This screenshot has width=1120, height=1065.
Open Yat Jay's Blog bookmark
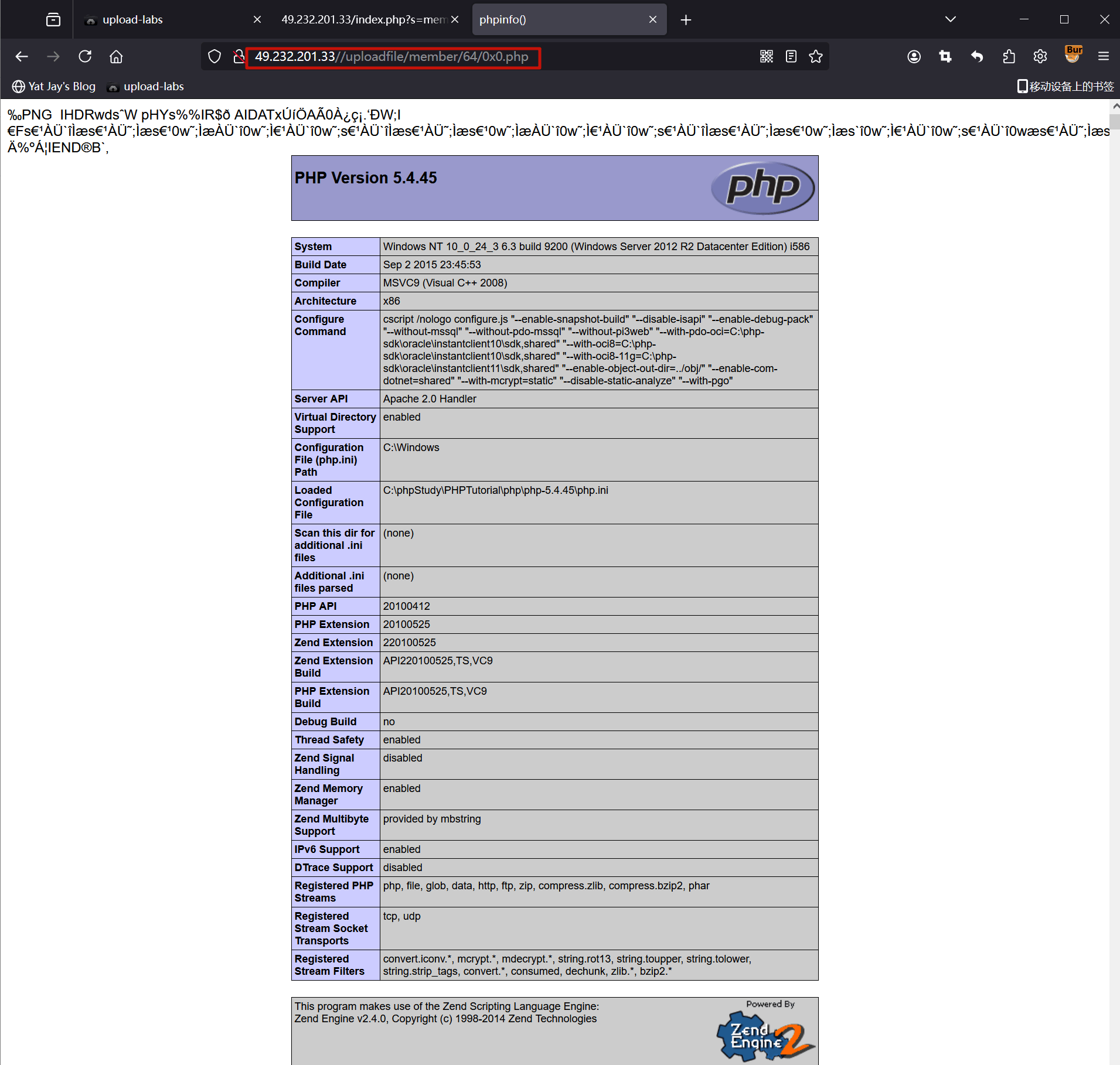pyautogui.click(x=54, y=87)
